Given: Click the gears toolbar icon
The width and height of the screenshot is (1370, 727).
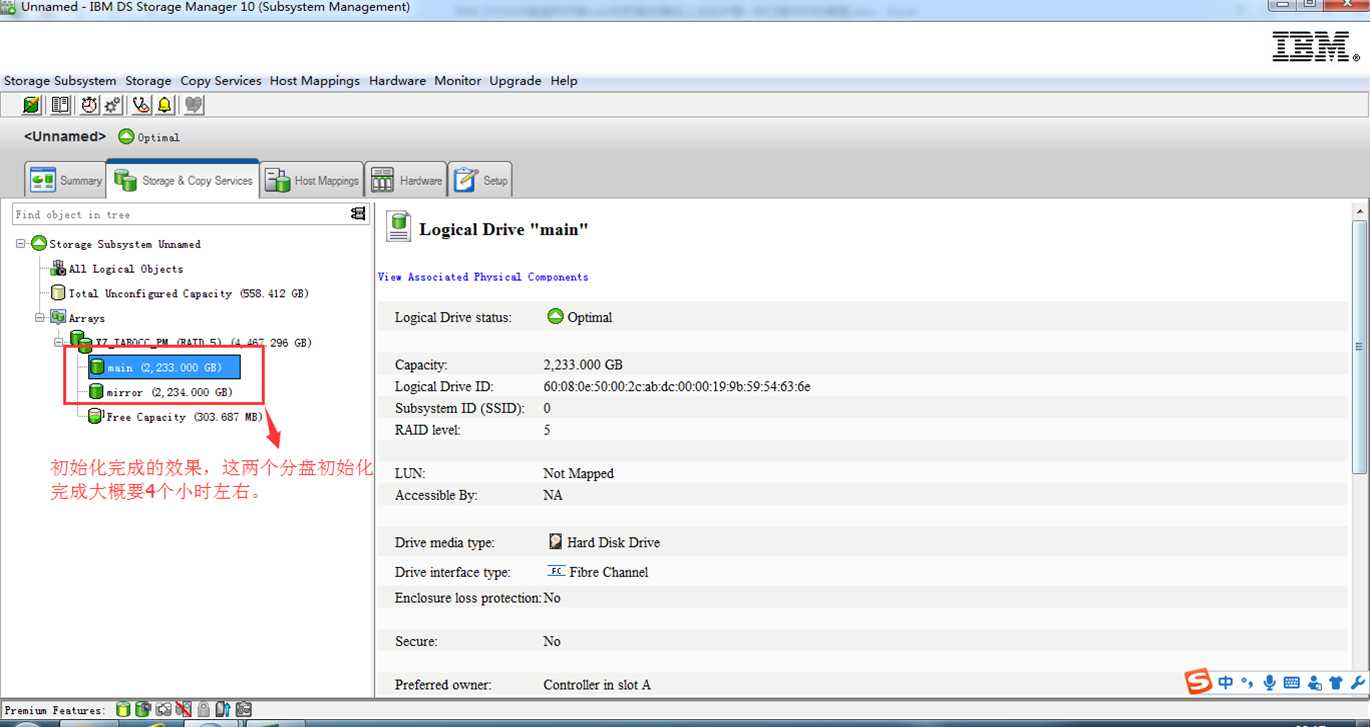Looking at the screenshot, I should point(113,105).
